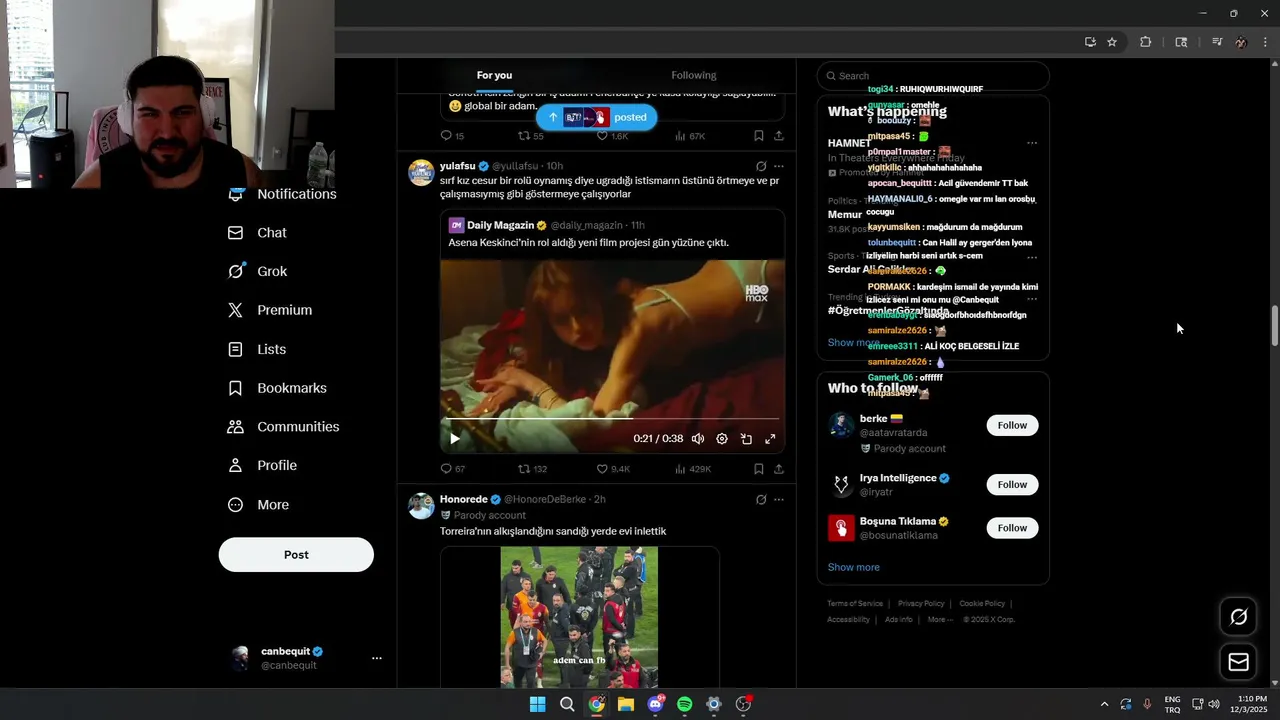The width and height of the screenshot is (1280, 720).
Task: Open more options on yulafsu post
Action: 779,166
